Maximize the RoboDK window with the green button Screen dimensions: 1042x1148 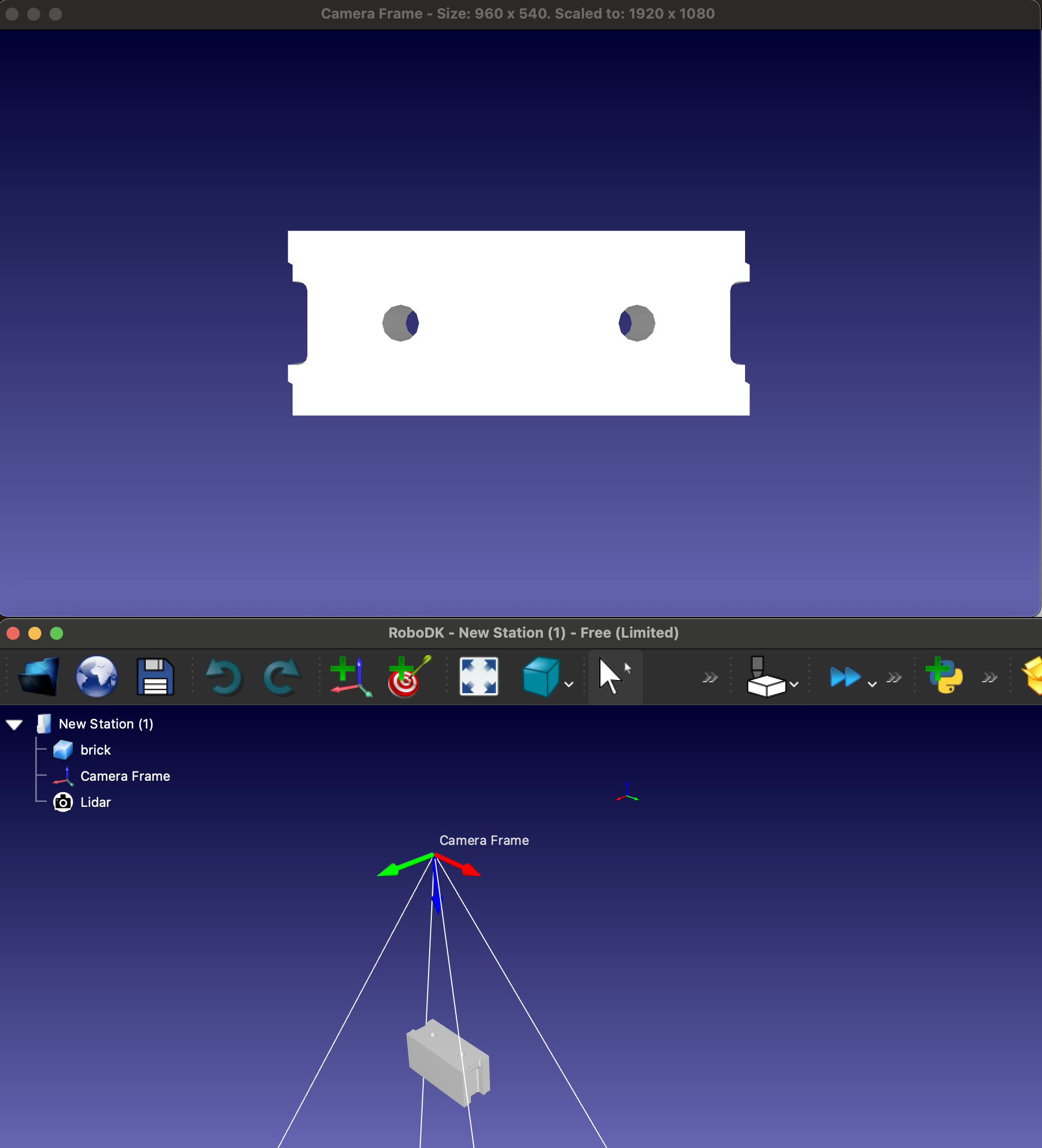[x=57, y=633]
